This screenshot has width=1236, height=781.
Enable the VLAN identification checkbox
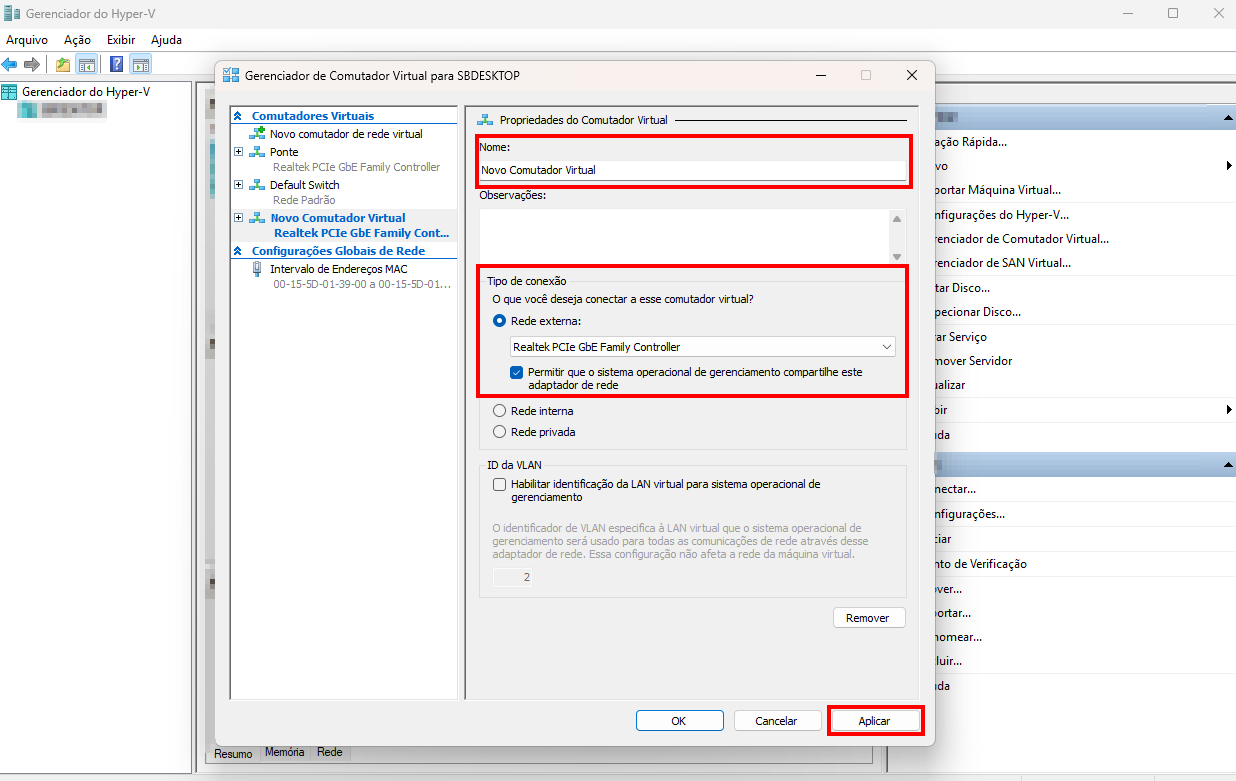click(500, 484)
